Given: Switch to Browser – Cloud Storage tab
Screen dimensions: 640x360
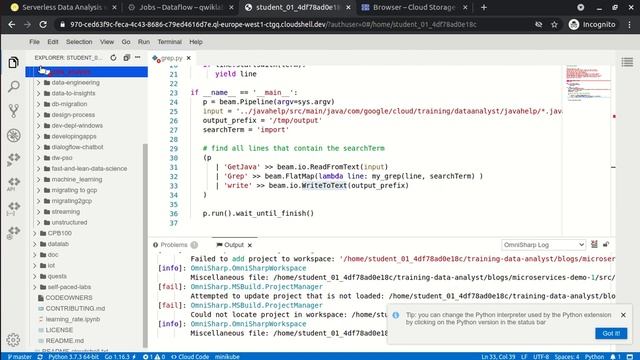Looking at the screenshot, I should pos(414,7).
